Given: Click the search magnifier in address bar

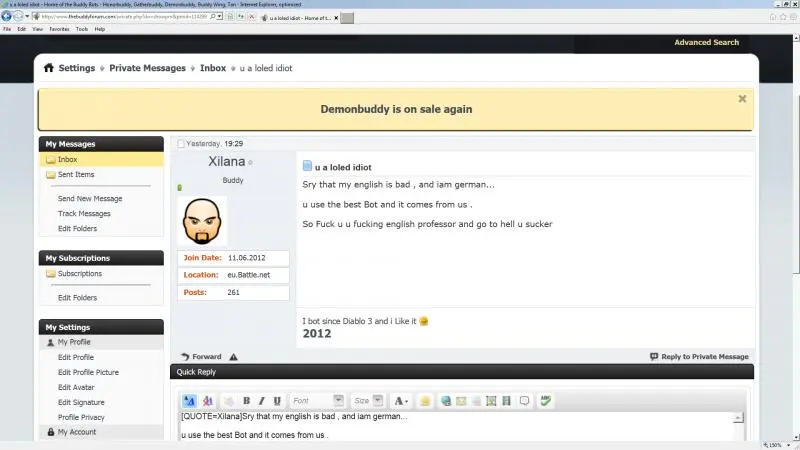Looking at the screenshot, I should [213, 16].
